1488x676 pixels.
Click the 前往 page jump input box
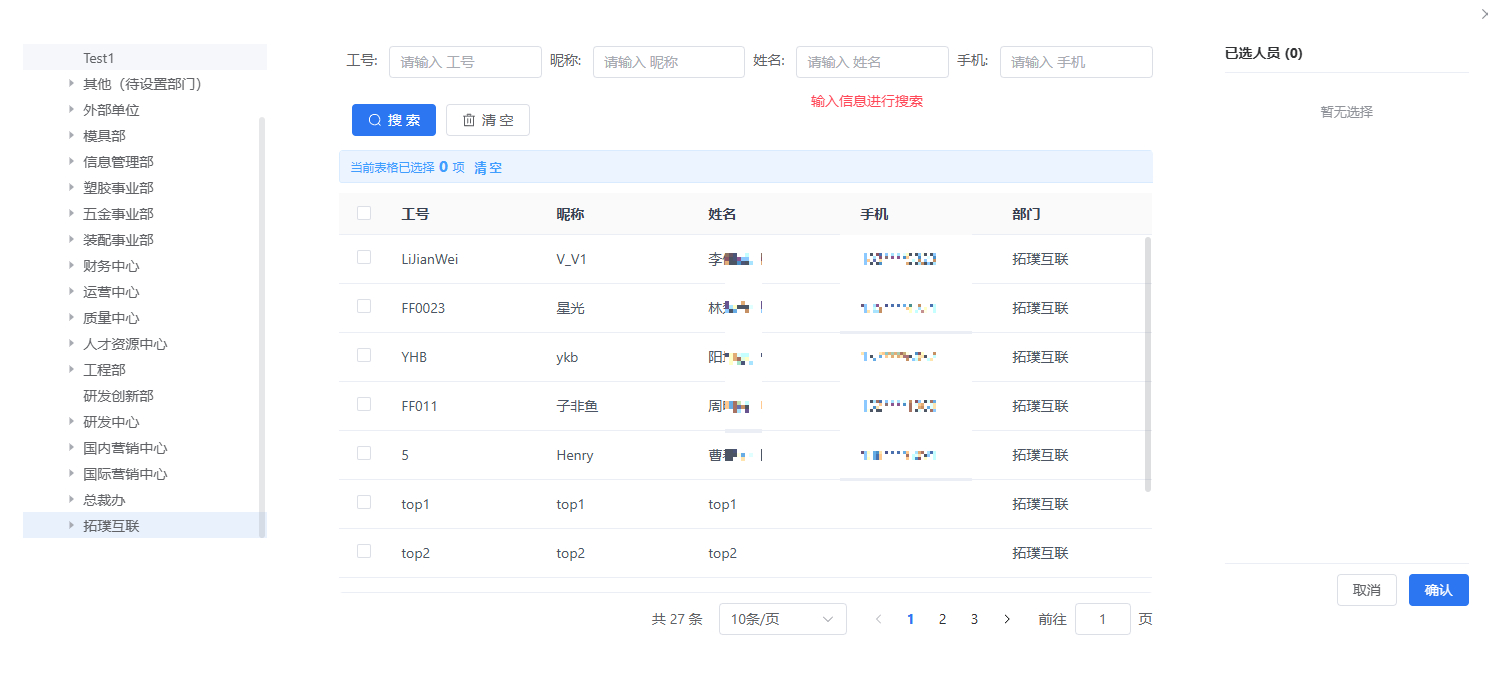tap(1103, 619)
